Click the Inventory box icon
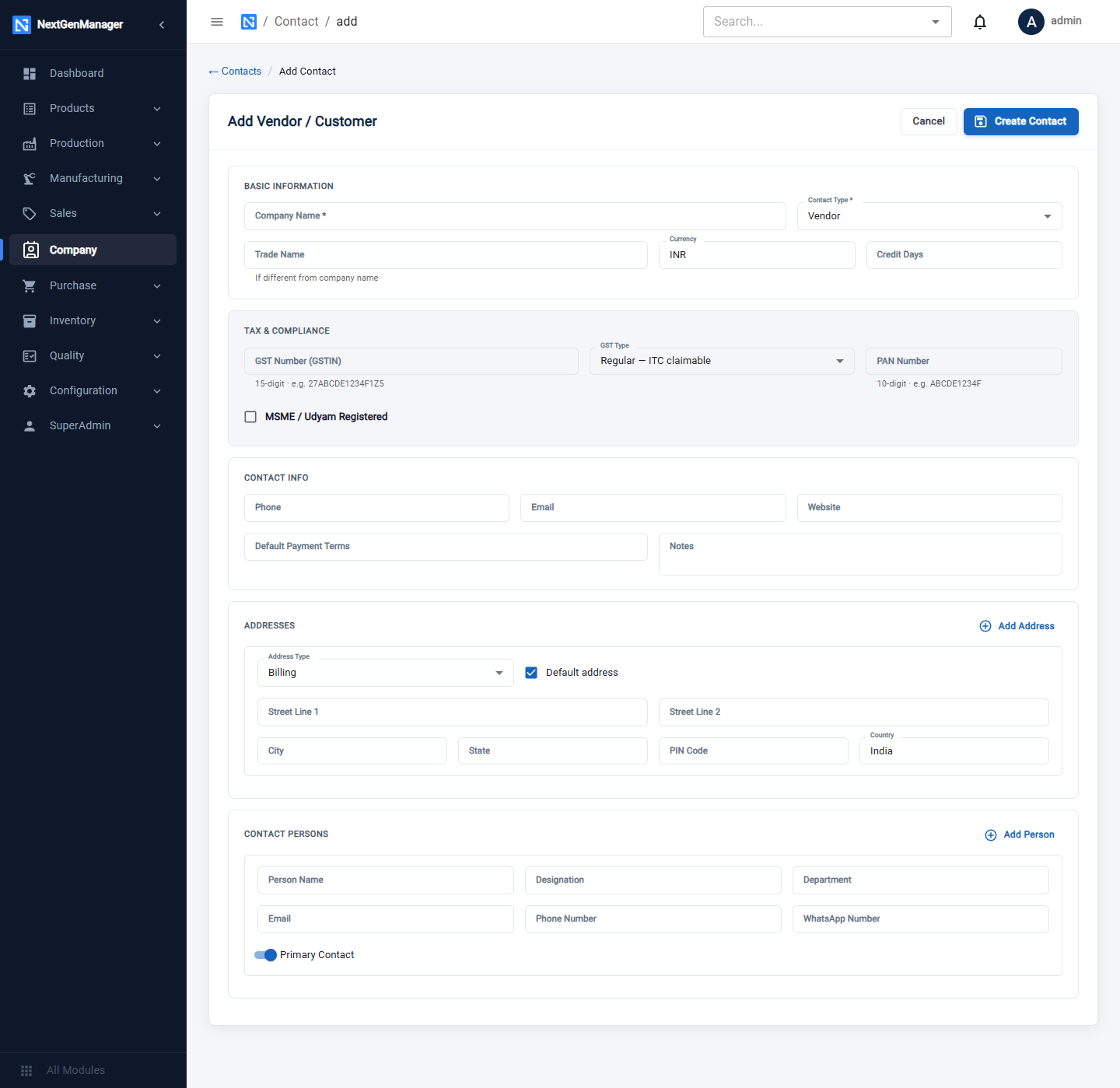 [x=30, y=320]
